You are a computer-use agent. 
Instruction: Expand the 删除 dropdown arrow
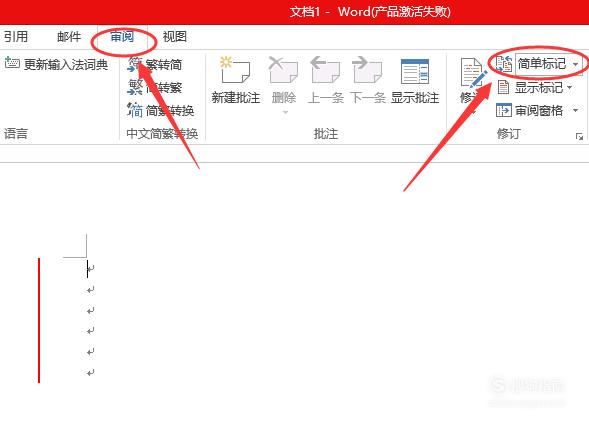point(285,112)
